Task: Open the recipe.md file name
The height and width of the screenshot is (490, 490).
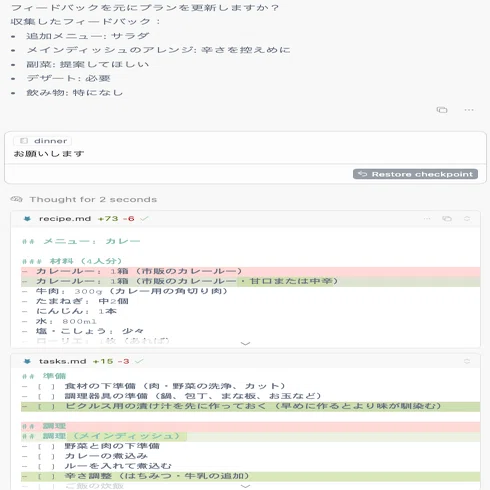Action: [x=65, y=219]
